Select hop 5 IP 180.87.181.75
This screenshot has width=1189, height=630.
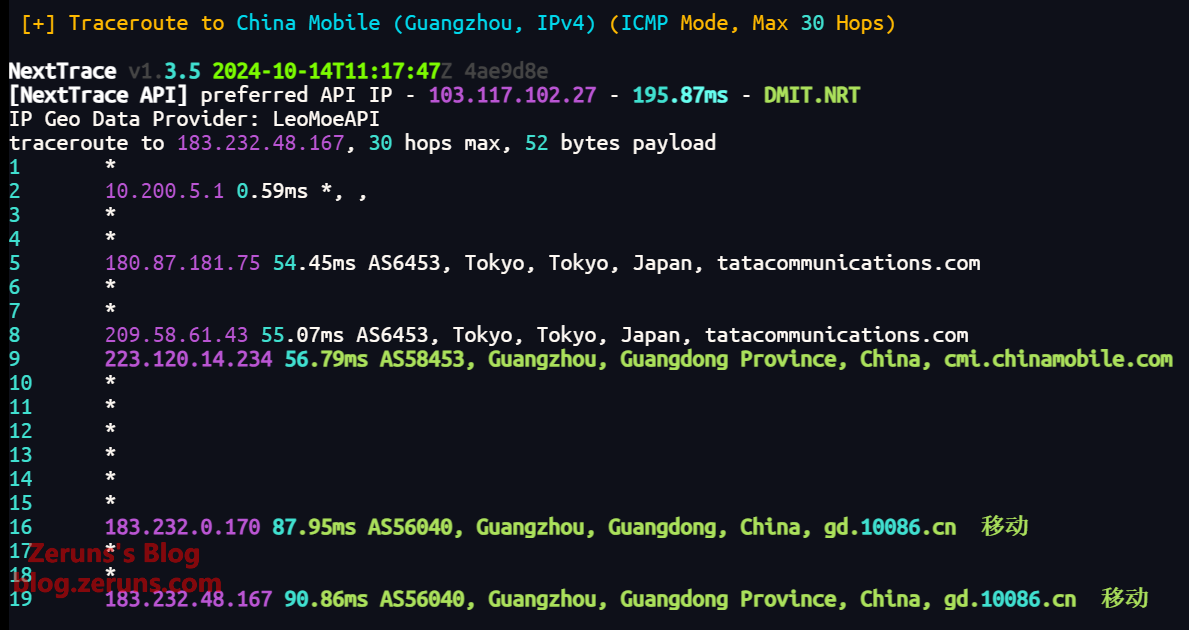pyautogui.click(x=182, y=263)
